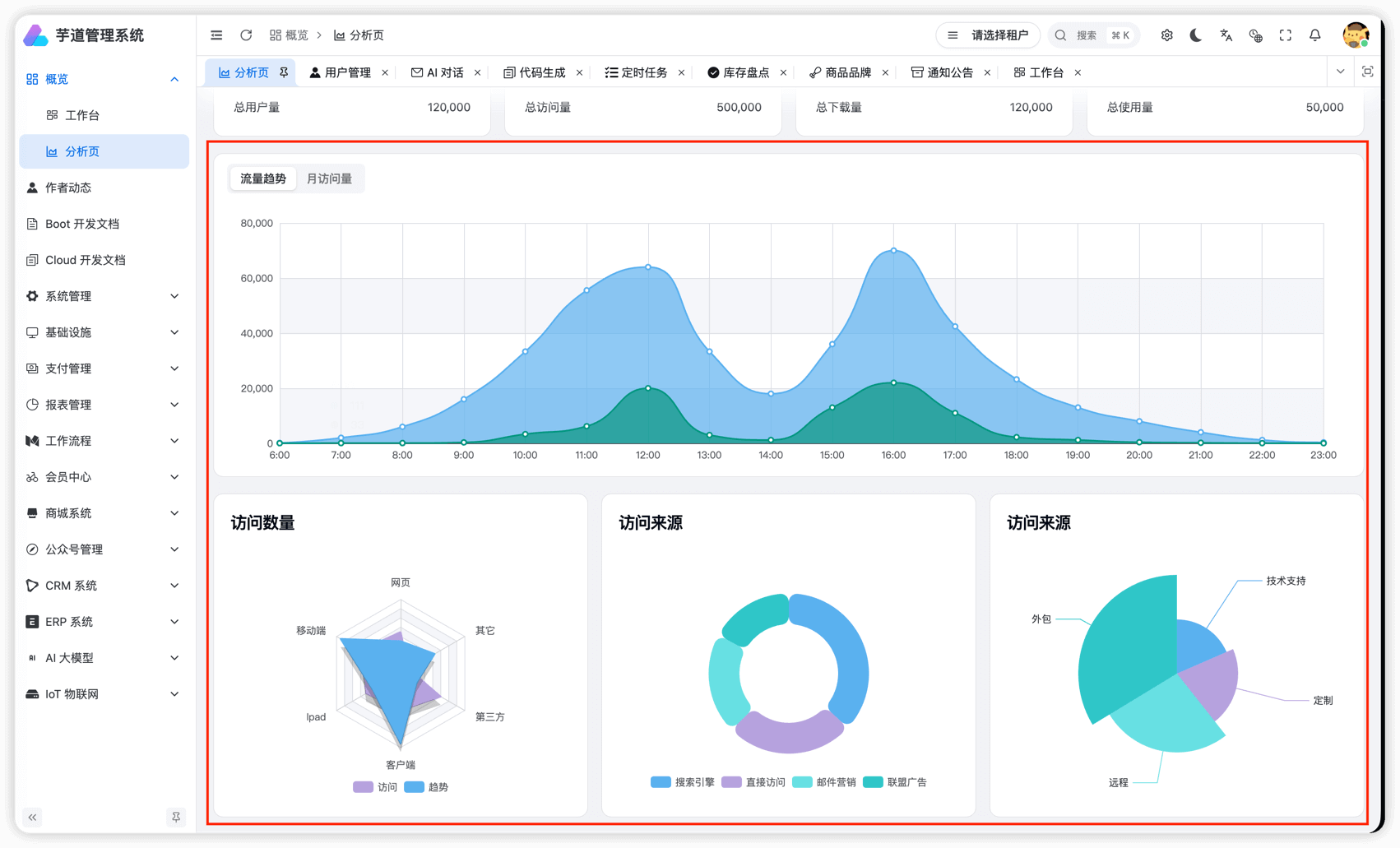This screenshot has height=848, width=1400.
Task: Switch to the 月访问量 chart tab
Action: (x=329, y=178)
